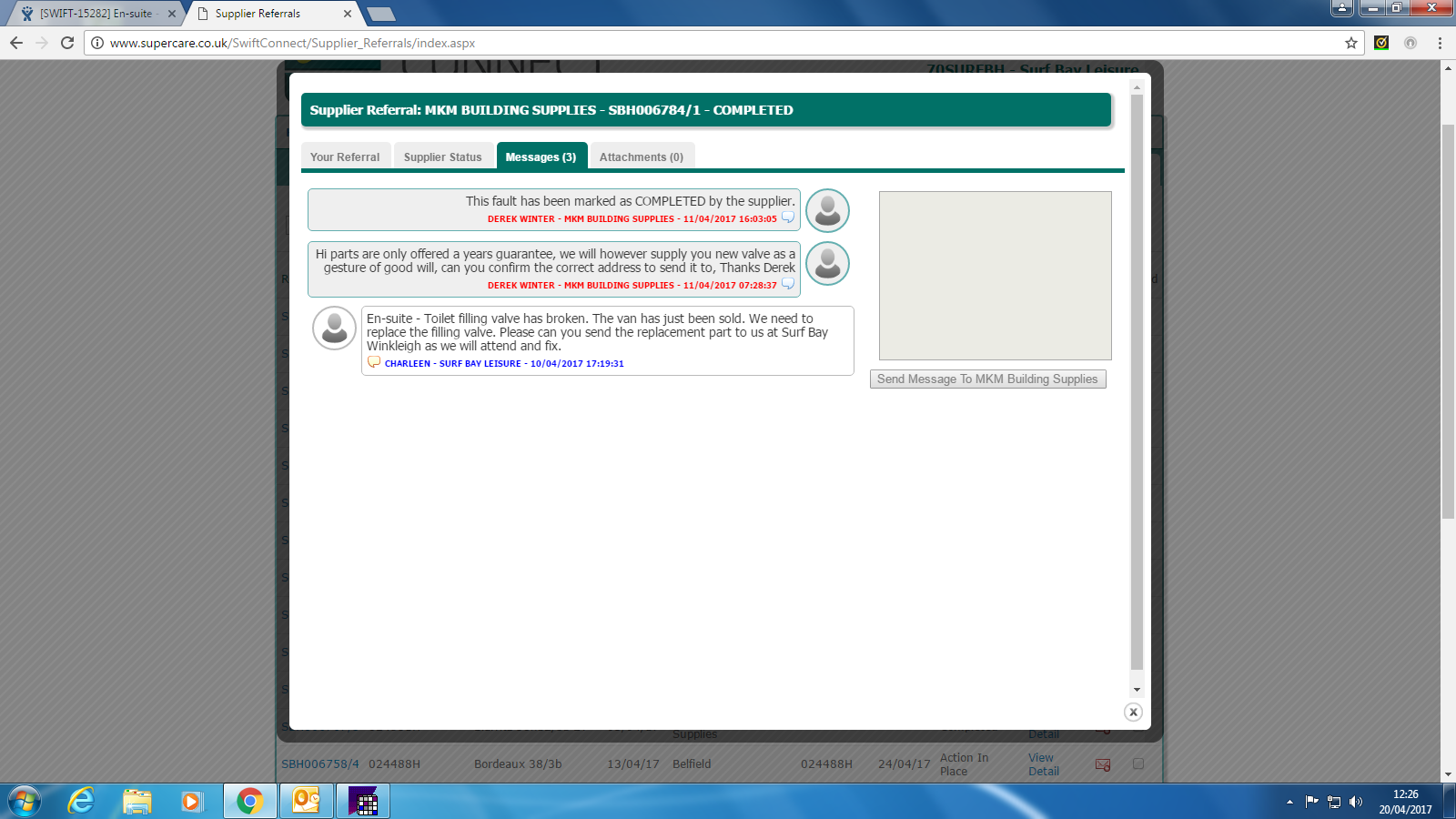Click the SBH006758/4 referral link behind the popup

point(320,764)
